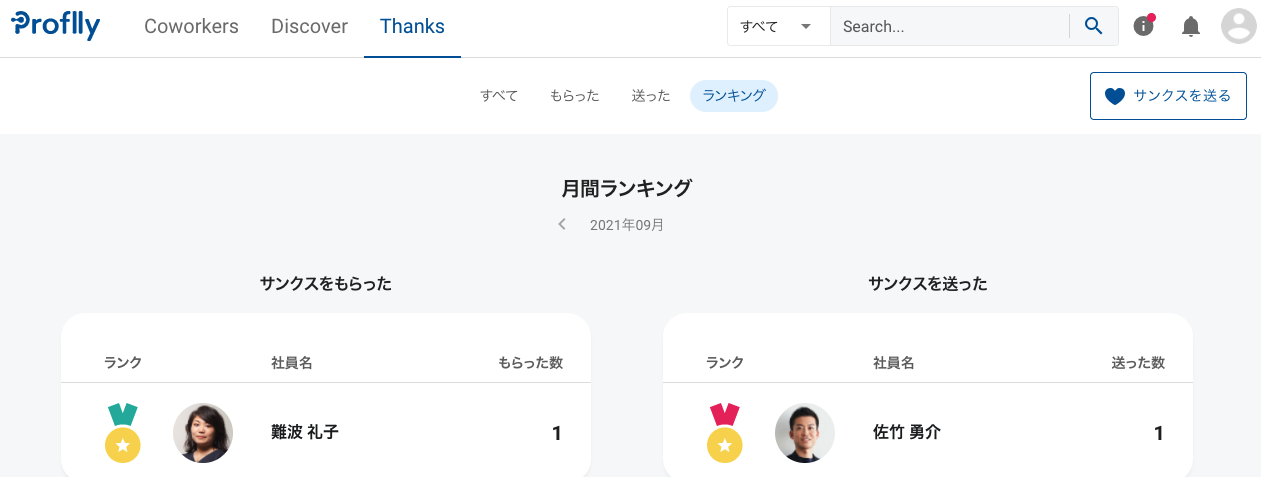Viewport: 1261px width, 477px height.
Task: Open 難波 礼子 profile photo
Action: point(203,433)
